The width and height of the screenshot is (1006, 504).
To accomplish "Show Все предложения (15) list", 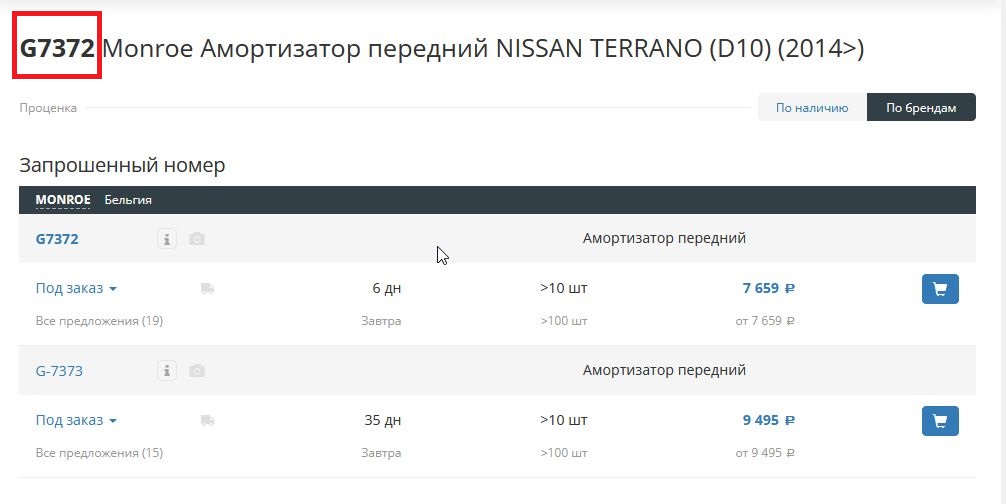I will (99, 453).
